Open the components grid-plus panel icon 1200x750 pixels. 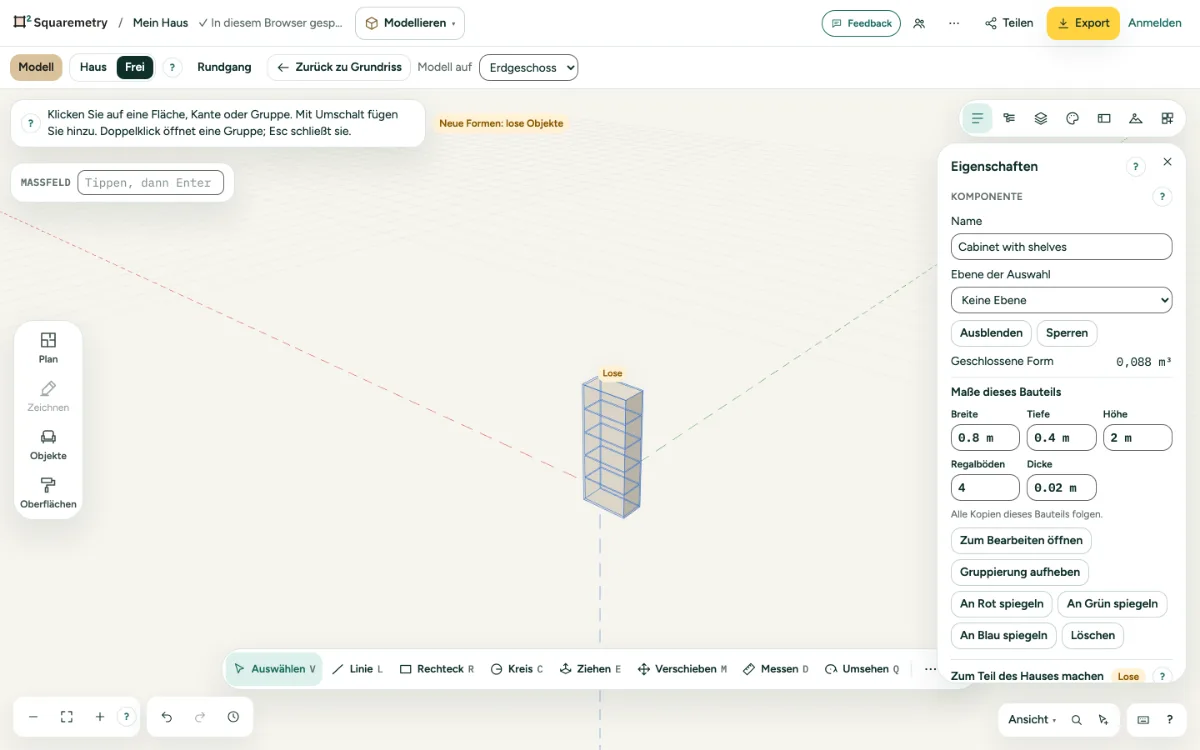1167,118
